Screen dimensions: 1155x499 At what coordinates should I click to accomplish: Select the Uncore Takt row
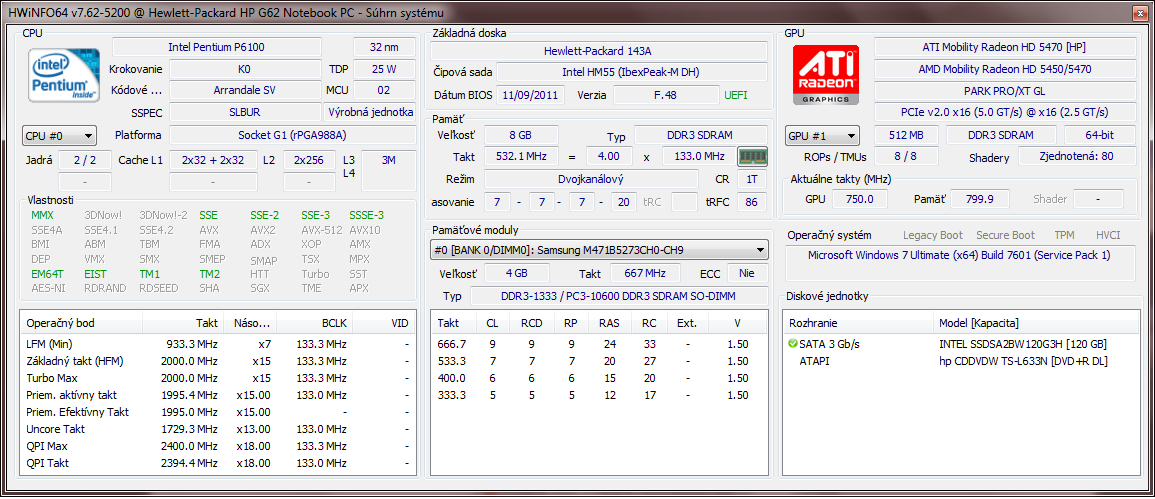[x=217, y=429]
